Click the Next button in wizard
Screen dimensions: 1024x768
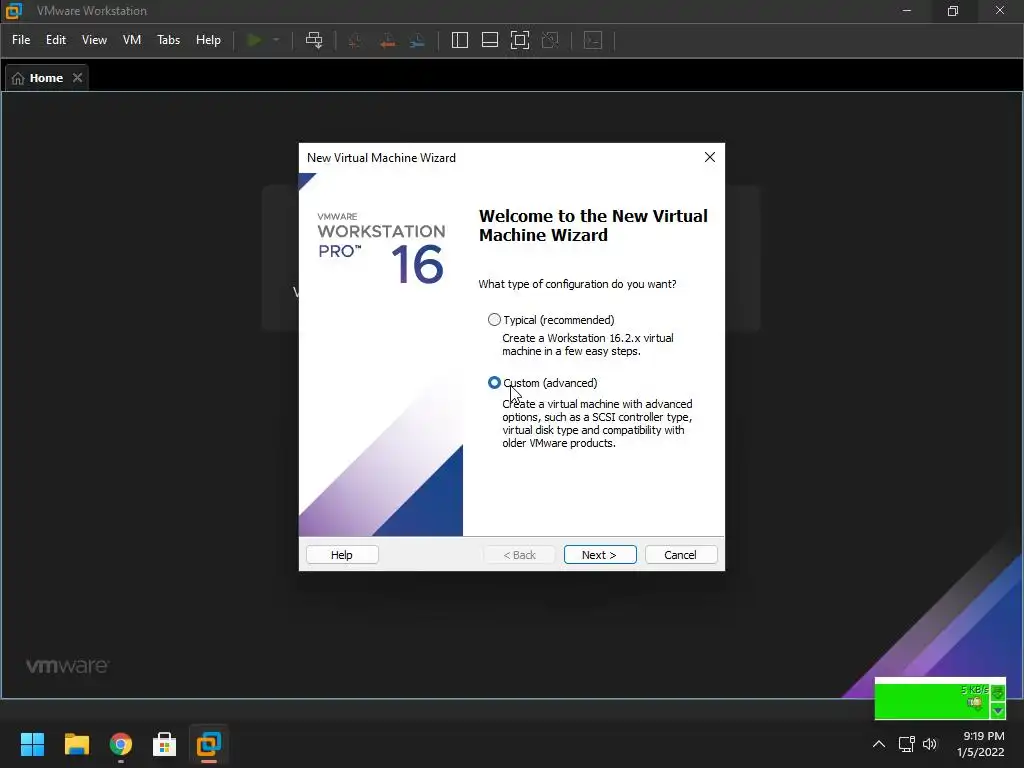tap(600, 554)
